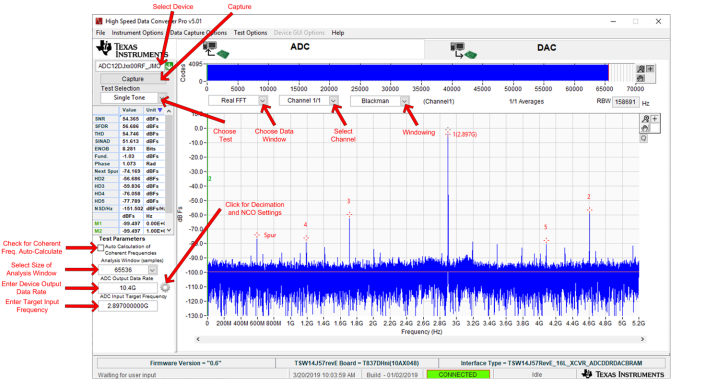Click the Spur marker on spectrum

point(257,235)
